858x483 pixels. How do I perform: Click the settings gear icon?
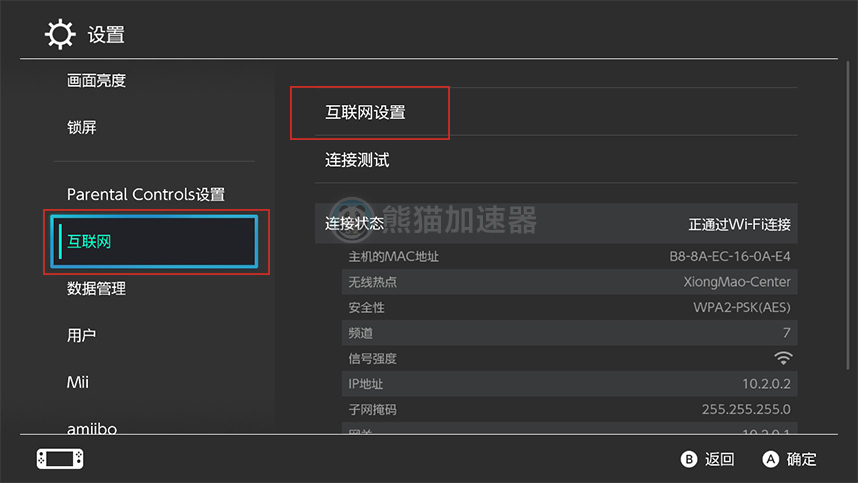pos(60,34)
